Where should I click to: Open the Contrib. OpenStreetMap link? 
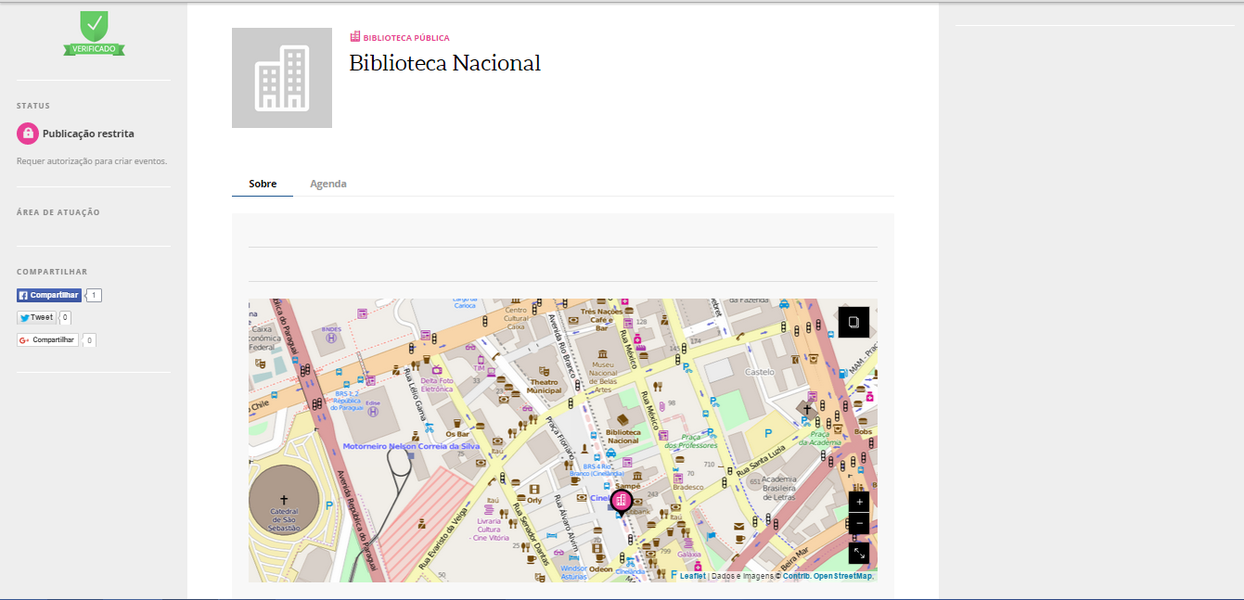point(827,576)
